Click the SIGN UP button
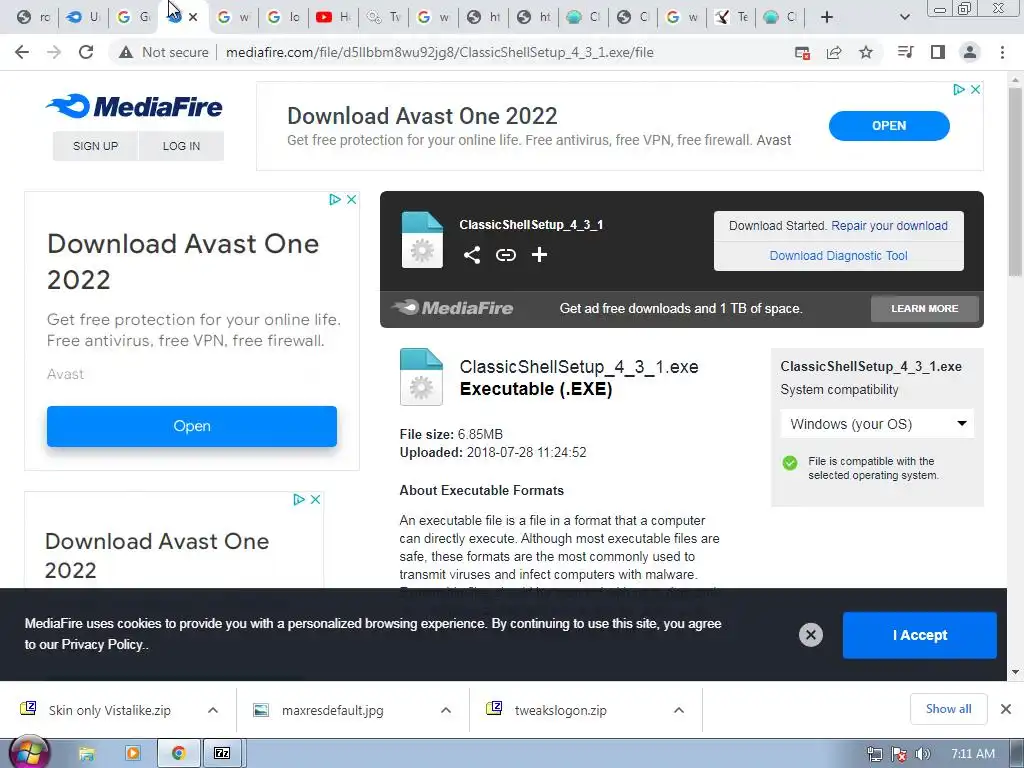Screen dimensions: 1024x768 (x=95, y=146)
